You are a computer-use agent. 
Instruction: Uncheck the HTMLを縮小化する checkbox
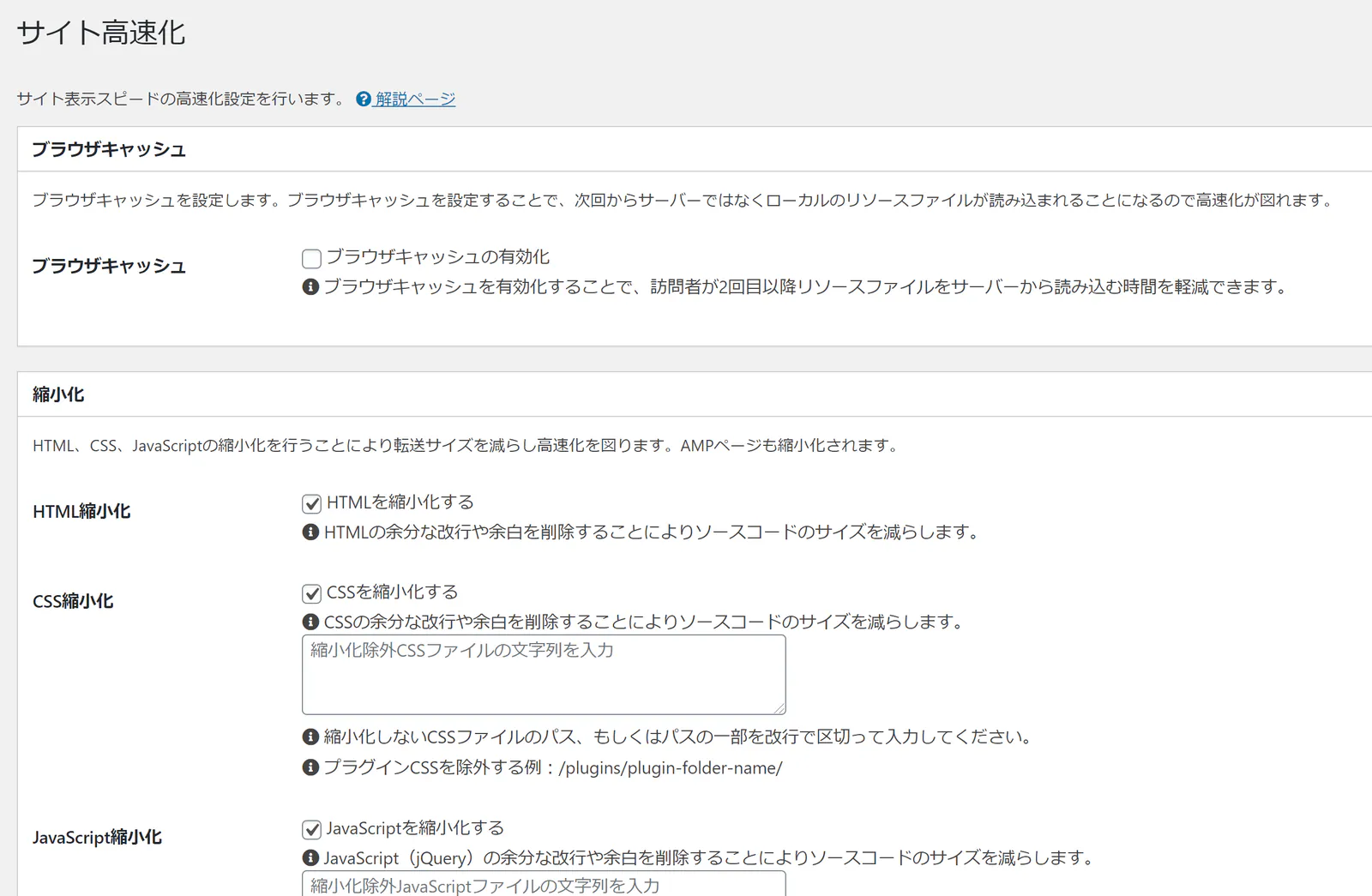click(311, 503)
